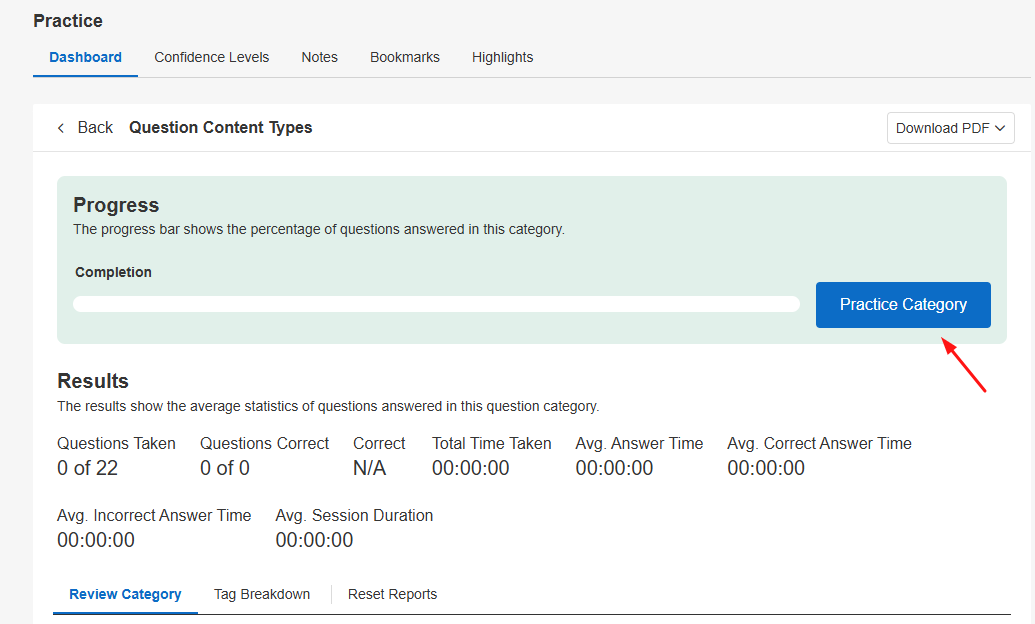Click the Practice page heading
1035x624 pixels.
[68, 21]
